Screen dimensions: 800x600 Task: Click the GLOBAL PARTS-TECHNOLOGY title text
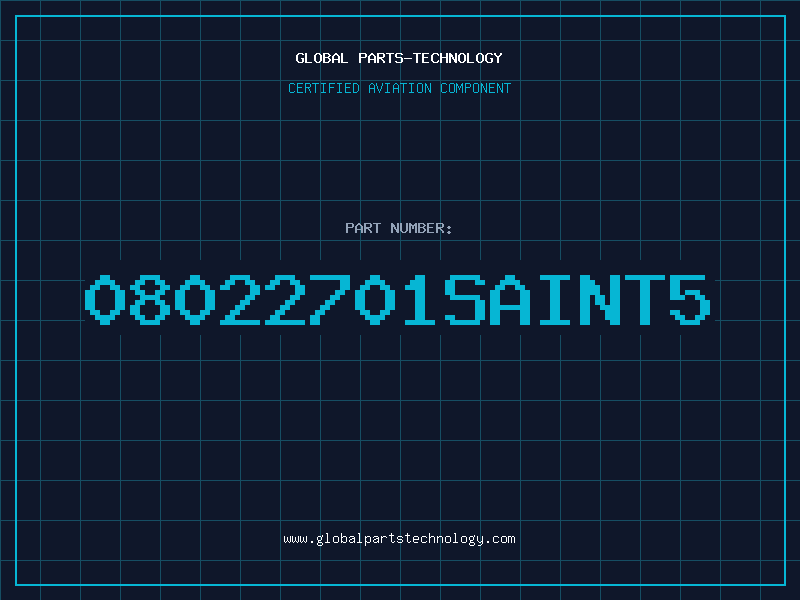(399, 58)
